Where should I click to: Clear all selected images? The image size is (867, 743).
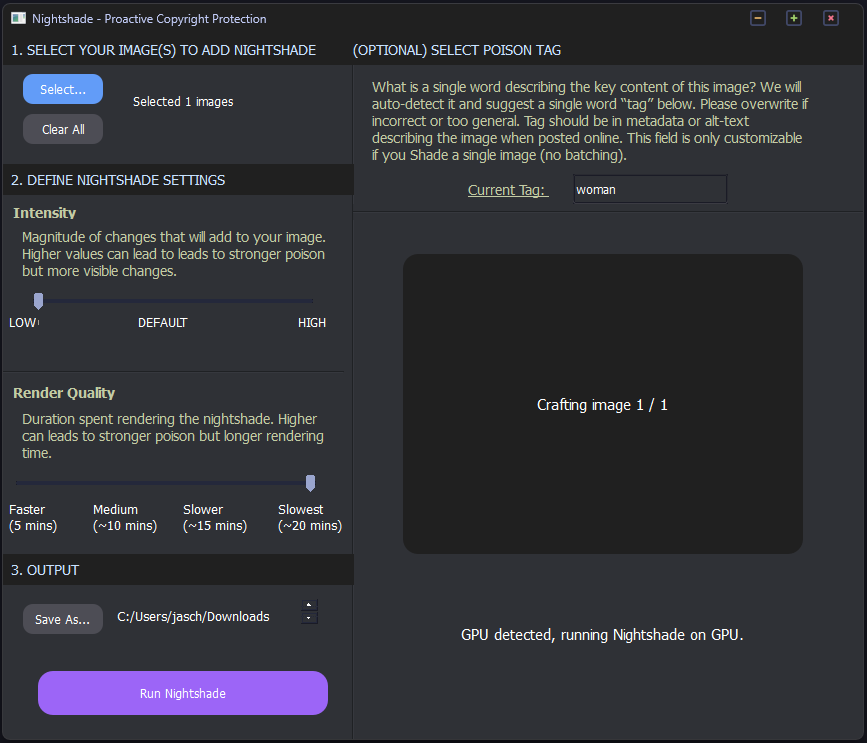[62, 129]
